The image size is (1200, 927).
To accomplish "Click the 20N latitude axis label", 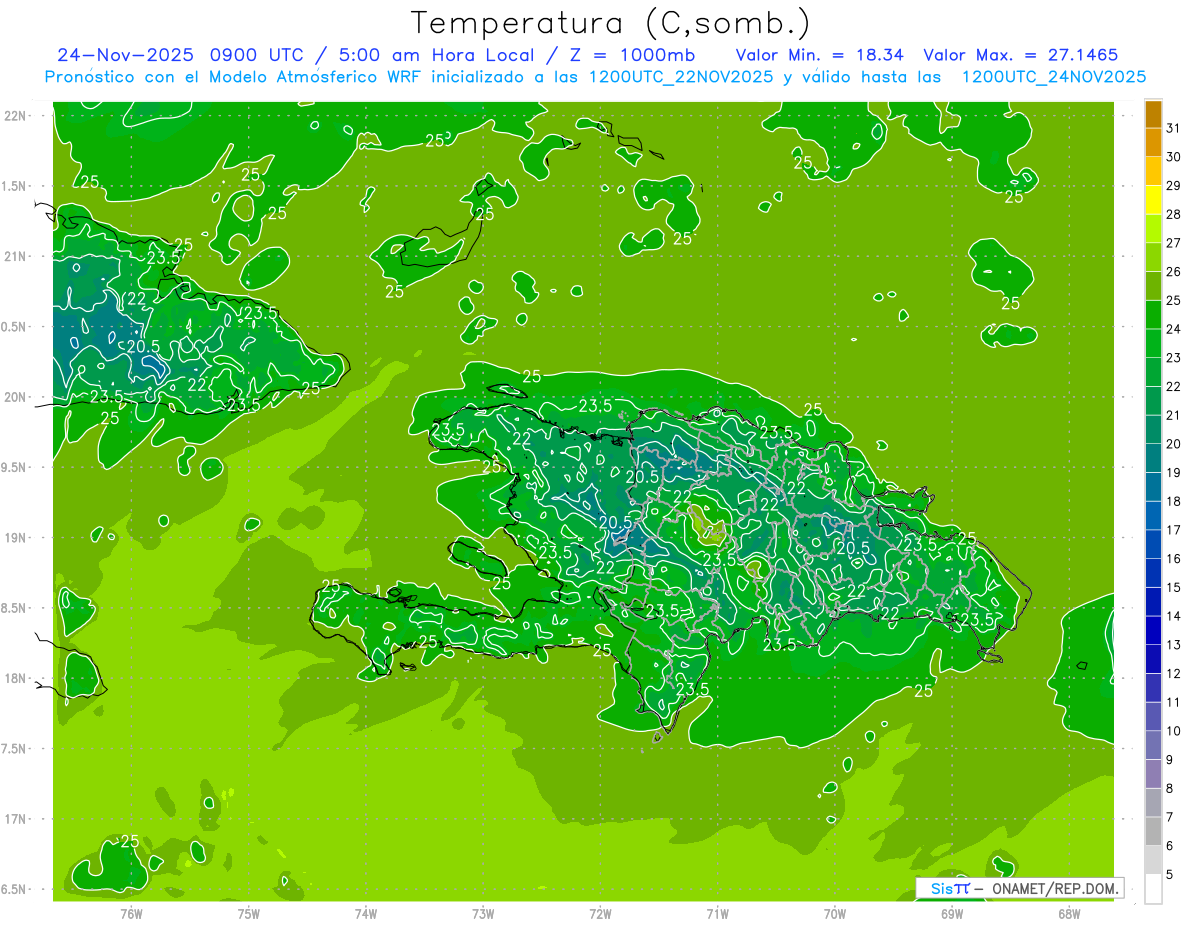I will coord(17,397).
